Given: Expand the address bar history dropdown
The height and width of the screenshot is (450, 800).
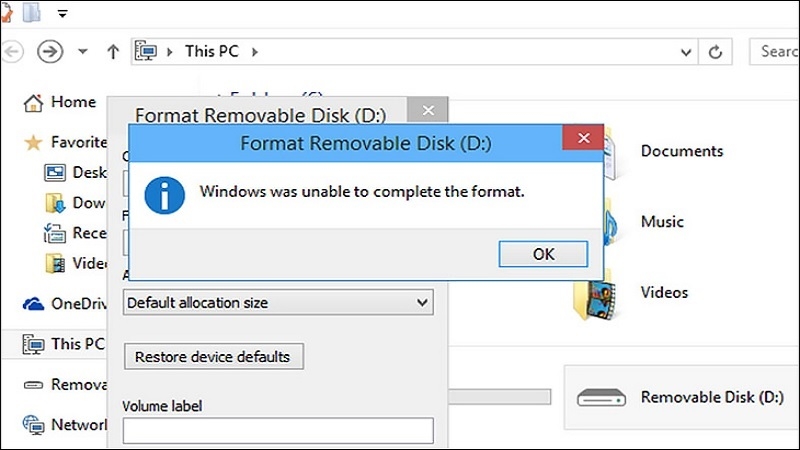Looking at the screenshot, I should coord(685,52).
